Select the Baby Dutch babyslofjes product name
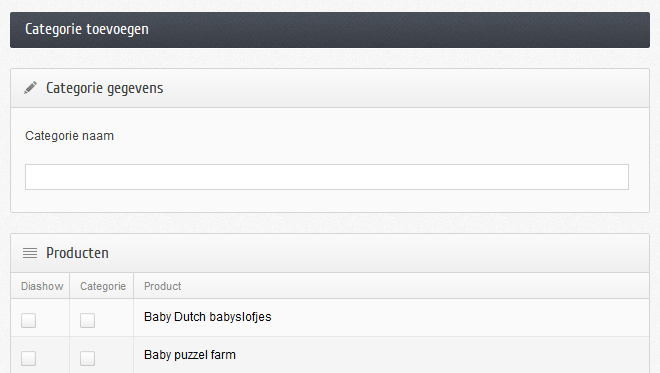Viewport: 660px width, 373px height. [208, 317]
